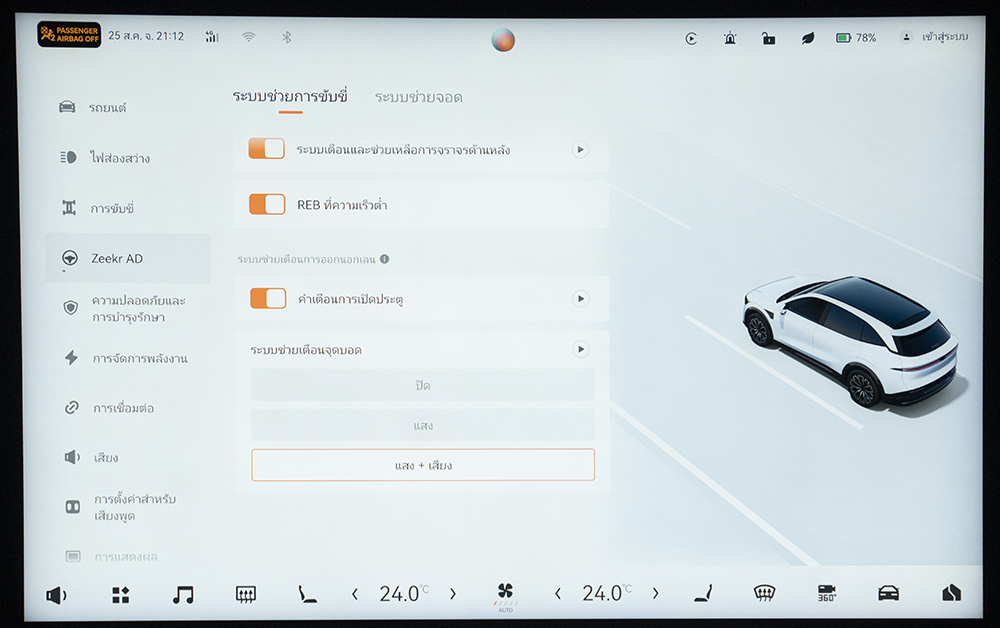Disable low-speed REB toggle

click(x=267, y=204)
